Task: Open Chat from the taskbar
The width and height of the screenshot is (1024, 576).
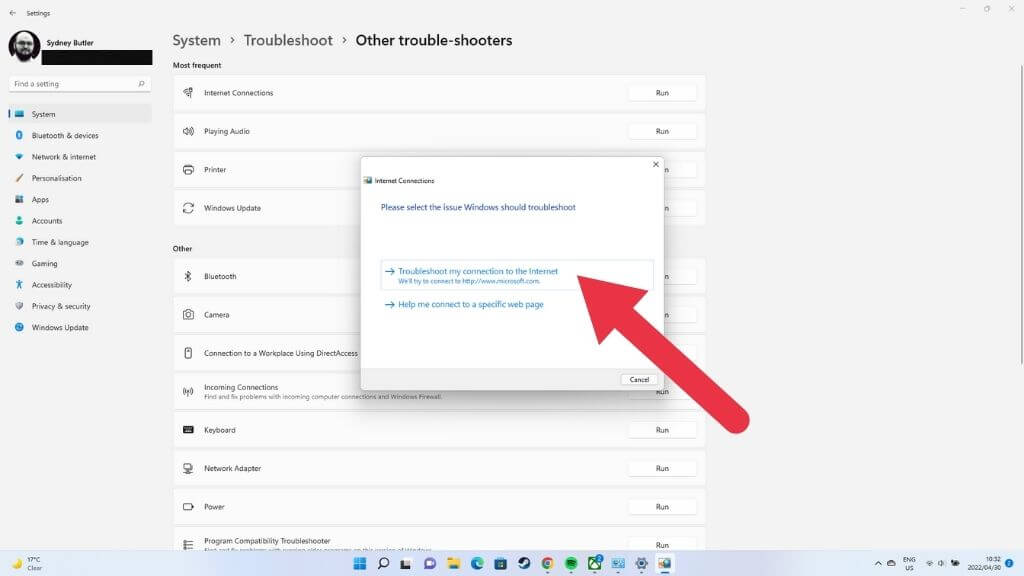Action: pos(430,564)
